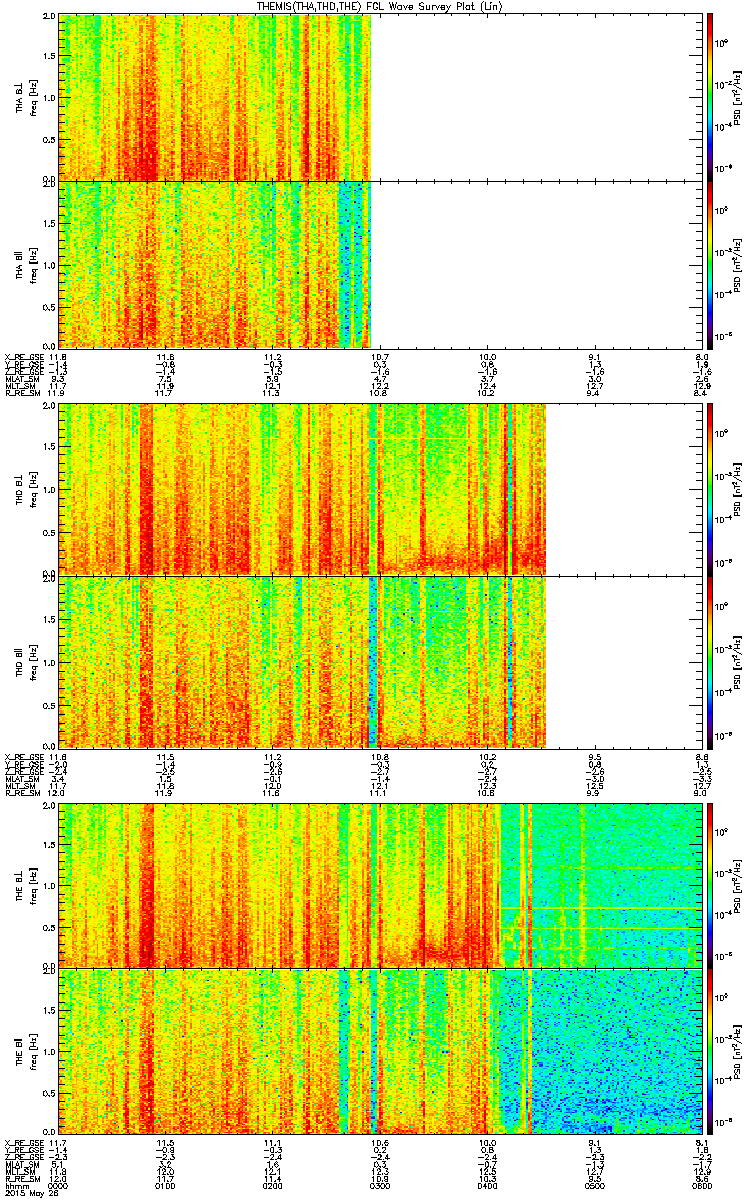Click the PSD color bar beside THD B⊥

[709, 489]
